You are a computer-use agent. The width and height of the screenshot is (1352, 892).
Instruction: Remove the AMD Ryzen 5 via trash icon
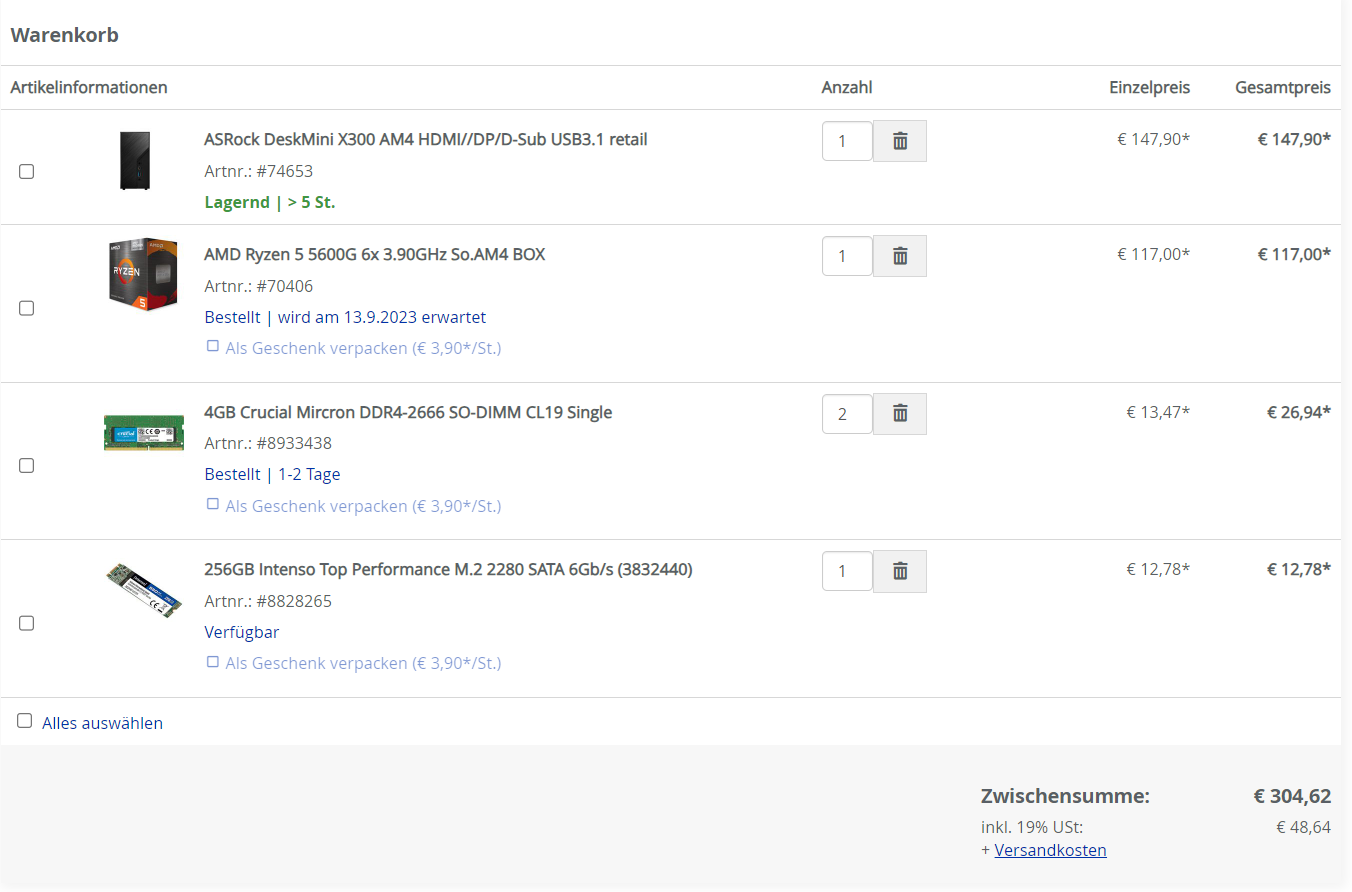click(x=899, y=255)
